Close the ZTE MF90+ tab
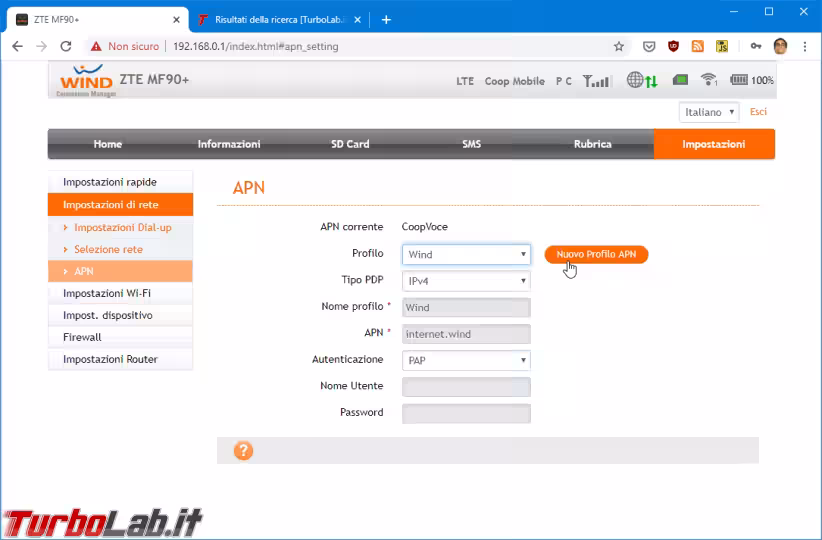Image resolution: width=822 pixels, height=540 pixels. pos(176,20)
